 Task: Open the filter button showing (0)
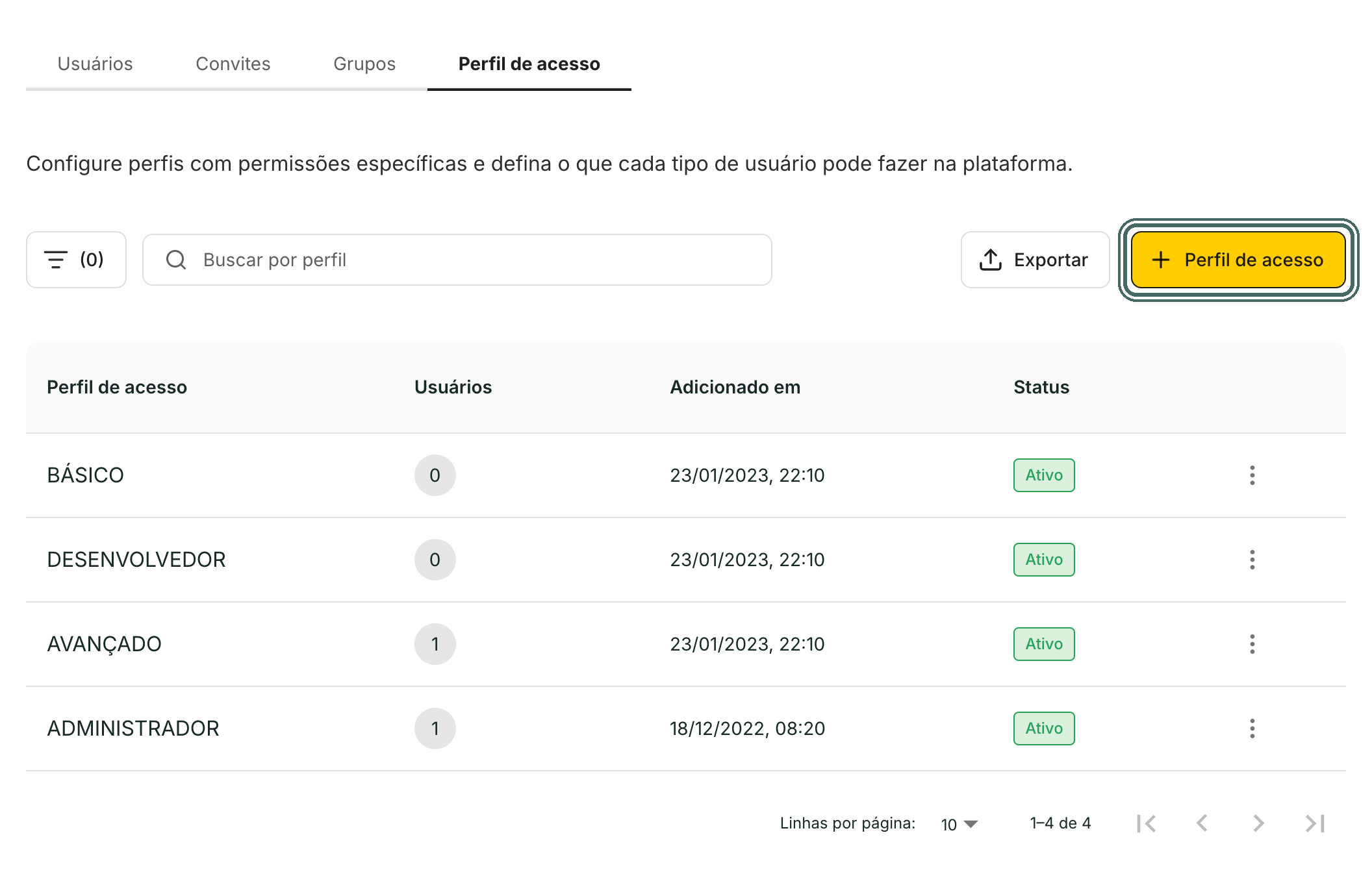click(x=76, y=260)
